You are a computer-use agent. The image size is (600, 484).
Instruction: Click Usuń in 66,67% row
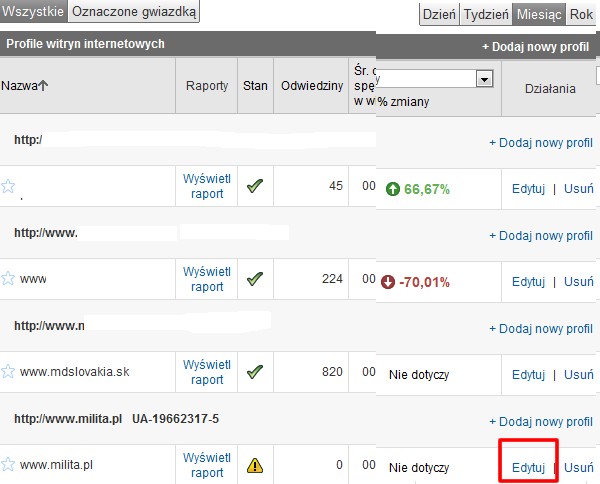click(x=579, y=189)
